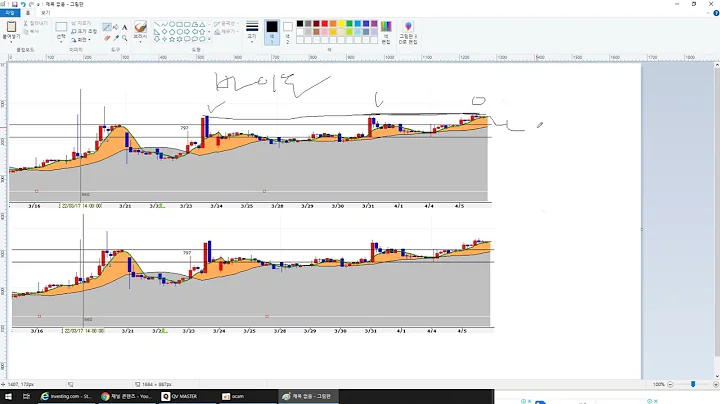720x404 pixels.
Task: Select Color 1 foreground box
Action: [272, 32]
